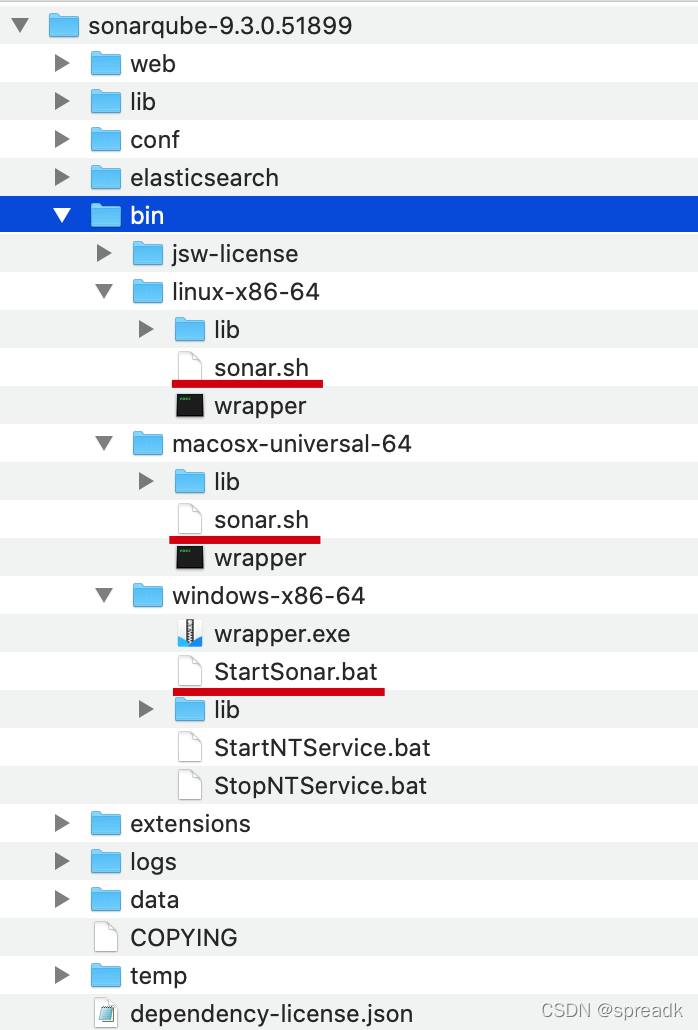Image resolution: width=698 pixels, height=1030 pixels.
Task: Select the linux-x86-64 folder name
Action: pos(246,292)
